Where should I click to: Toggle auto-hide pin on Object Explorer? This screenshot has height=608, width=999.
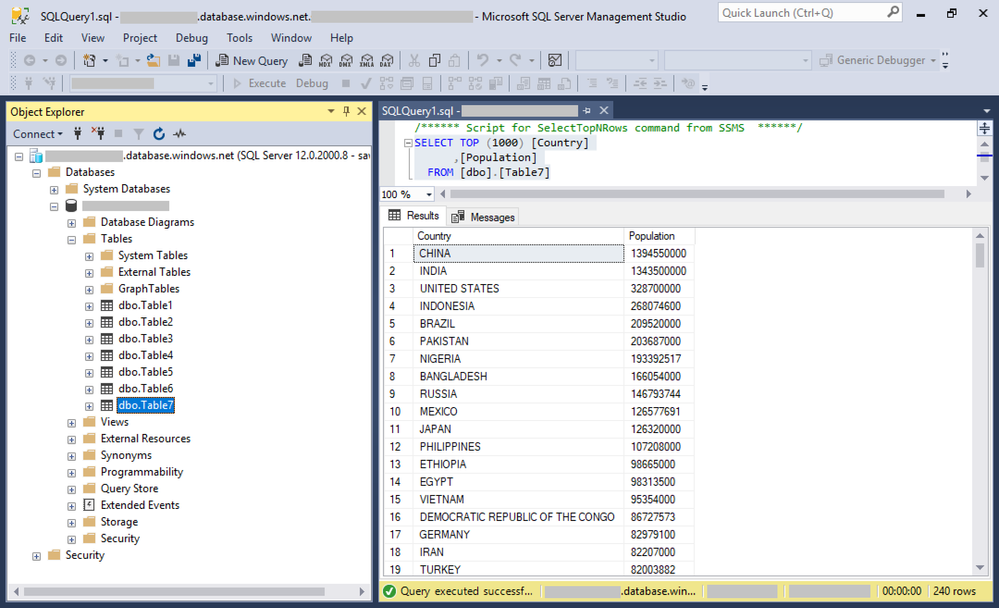tap(346, 112)
